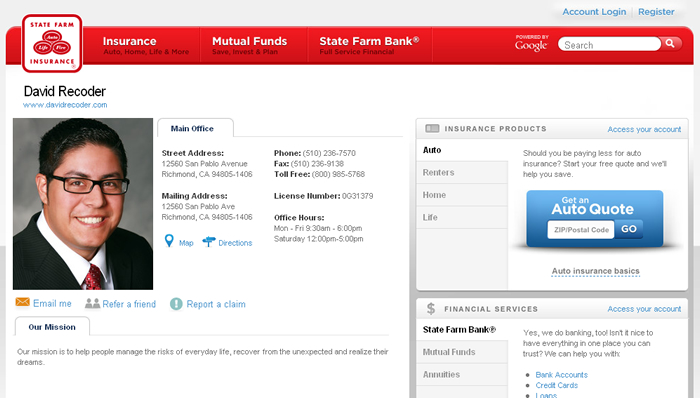
Task: Click Access your account under Financial Services
Action: click(644, 309)
